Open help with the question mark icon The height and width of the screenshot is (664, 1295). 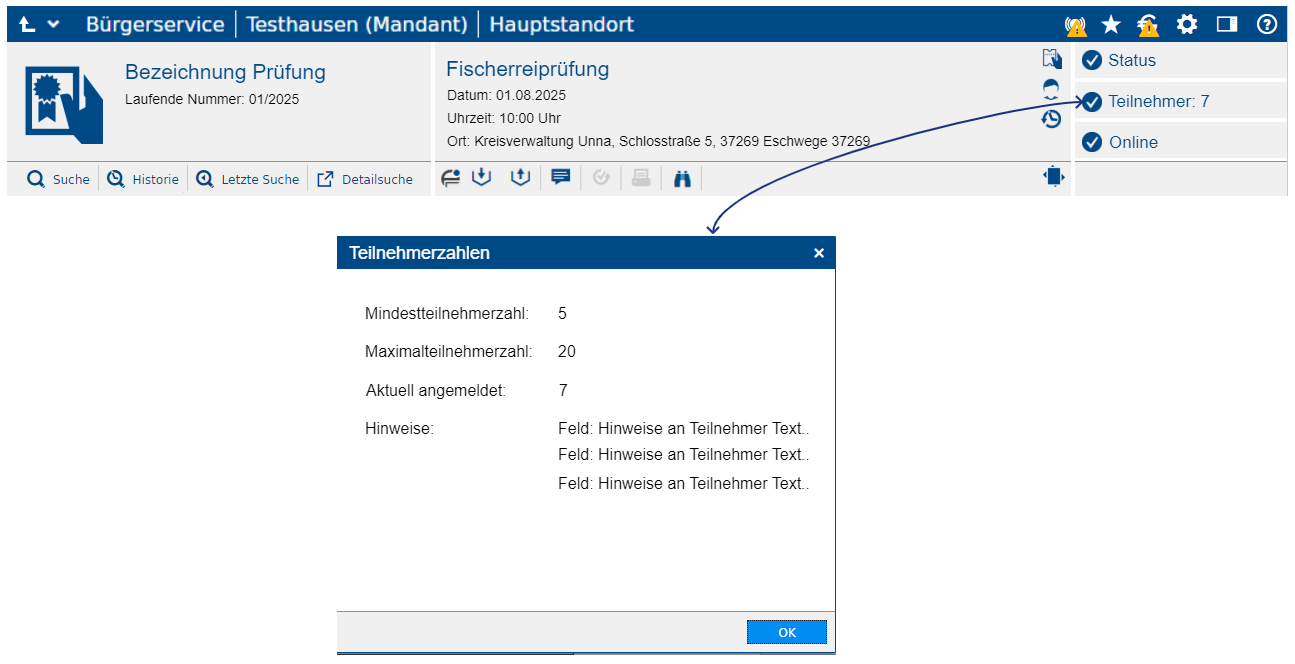[x=1267, y=25]
